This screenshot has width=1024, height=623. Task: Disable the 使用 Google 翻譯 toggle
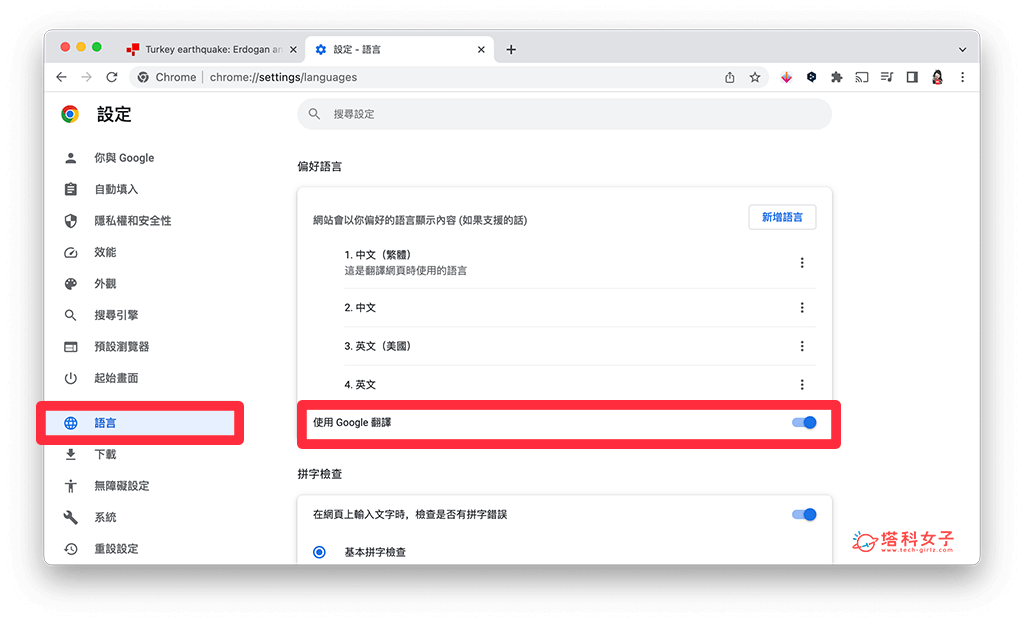coord(804,423)
